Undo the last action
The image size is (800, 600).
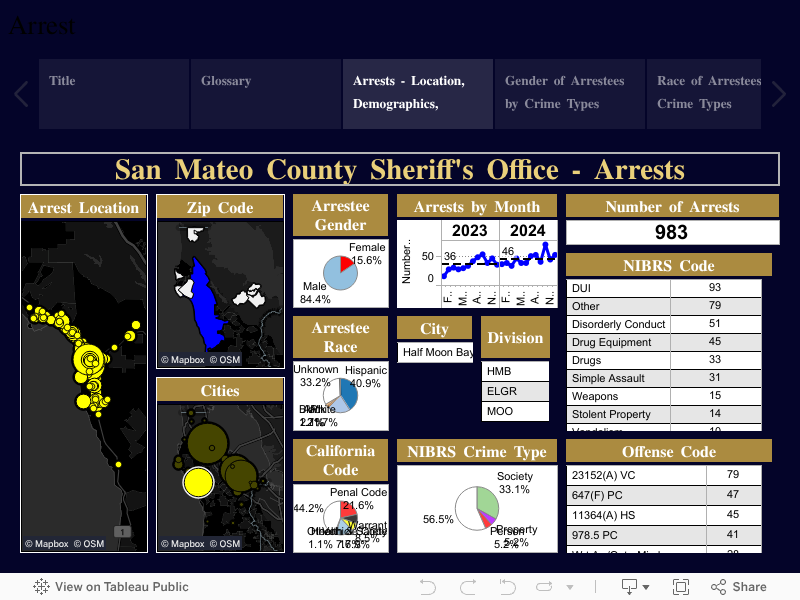[428, 587]
